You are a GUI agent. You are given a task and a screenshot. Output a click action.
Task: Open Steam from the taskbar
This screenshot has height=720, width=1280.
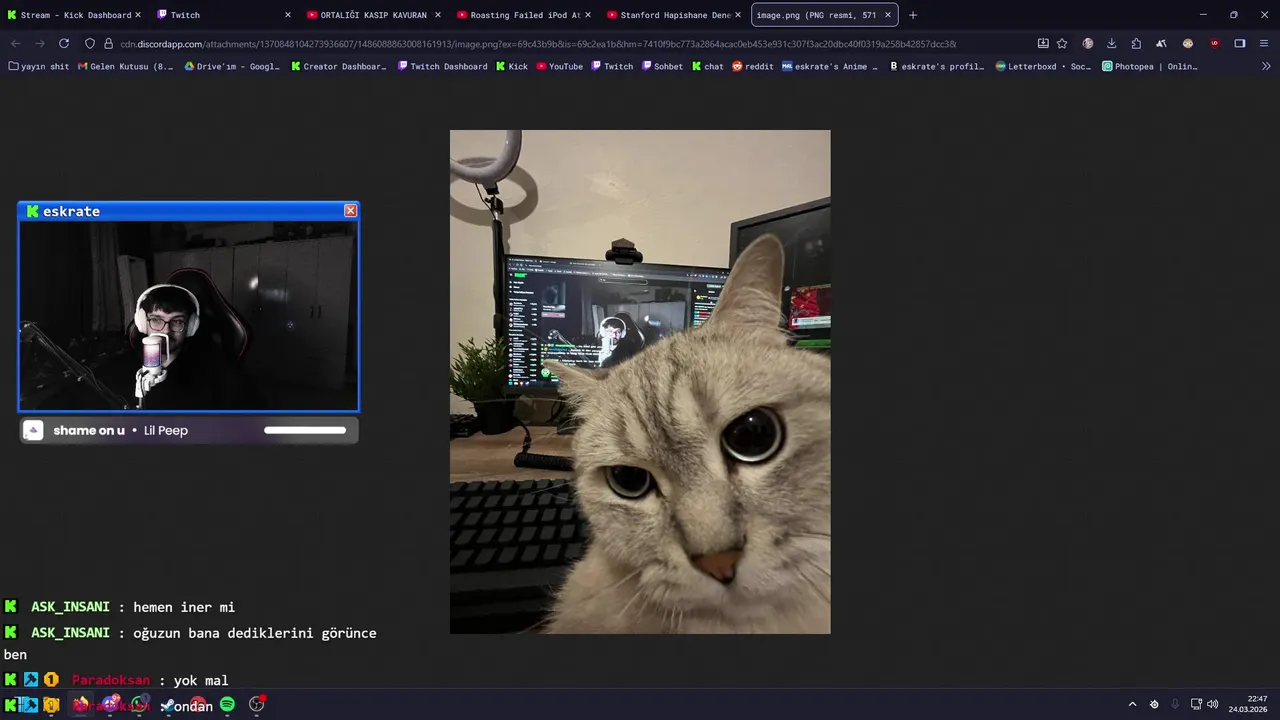[x=168, y=705]
